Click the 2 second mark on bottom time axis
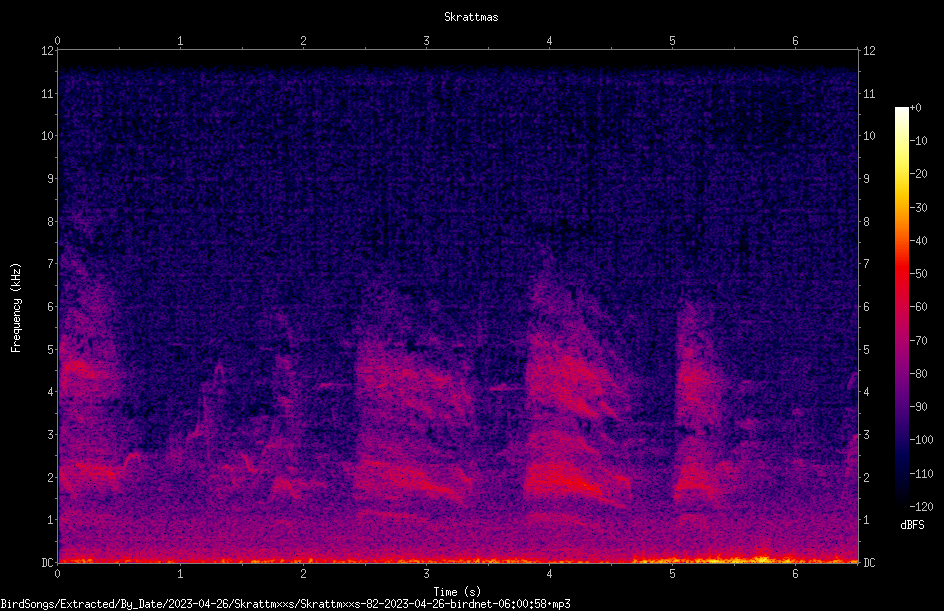Image resolution: width=944 pixels, height=611 pixels. [303, 574]
